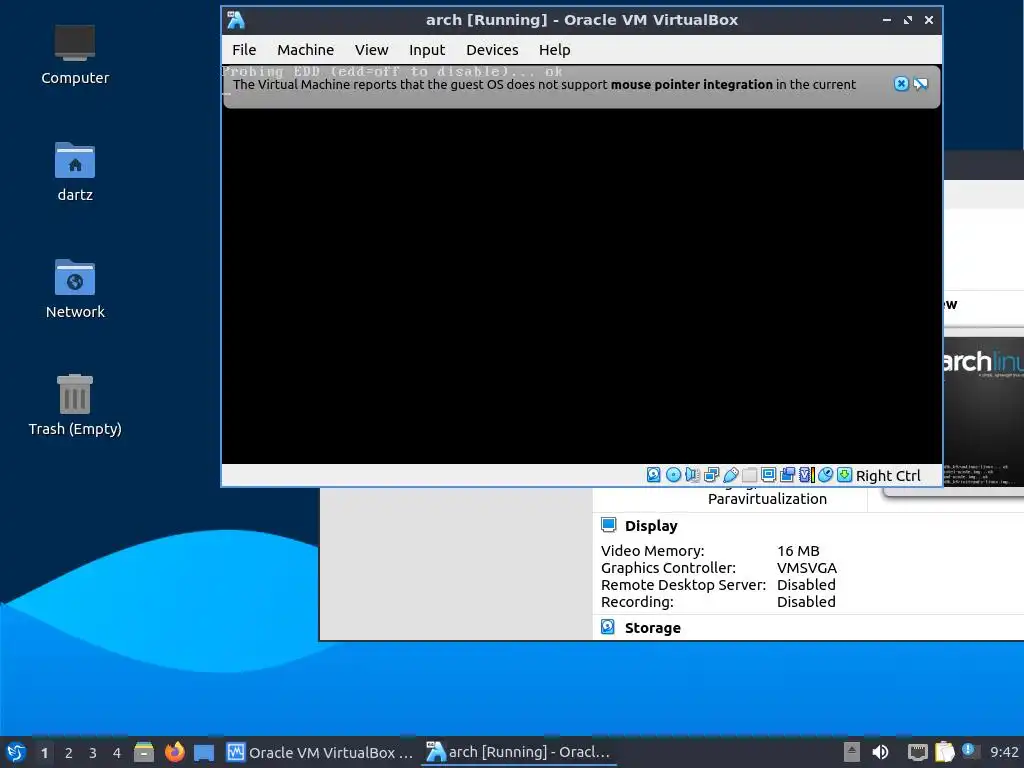
Task: Click the network connection tray icon
Action: (918, 752)
